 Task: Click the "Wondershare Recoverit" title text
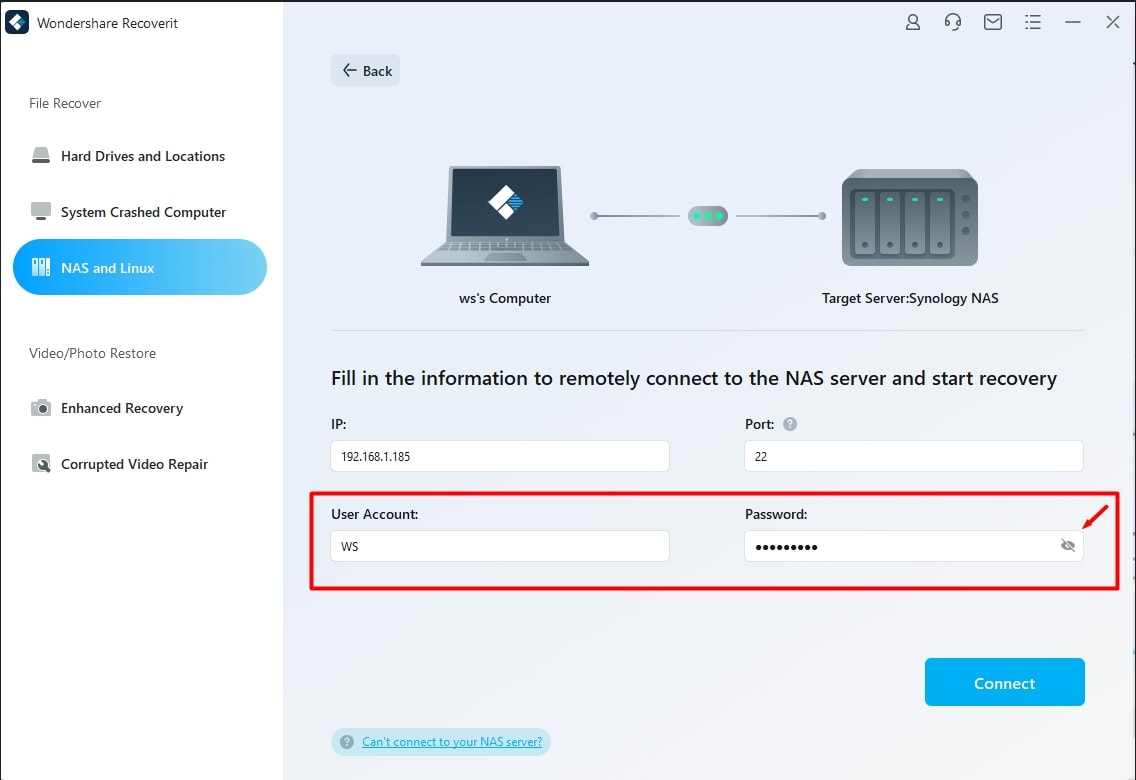tap(107, 23)
